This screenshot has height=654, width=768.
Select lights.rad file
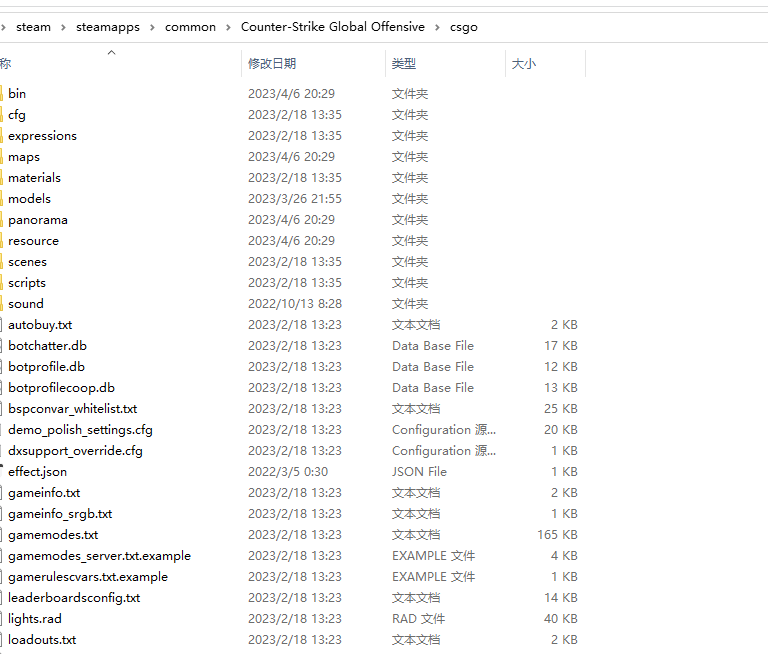(x=35, y=619)
